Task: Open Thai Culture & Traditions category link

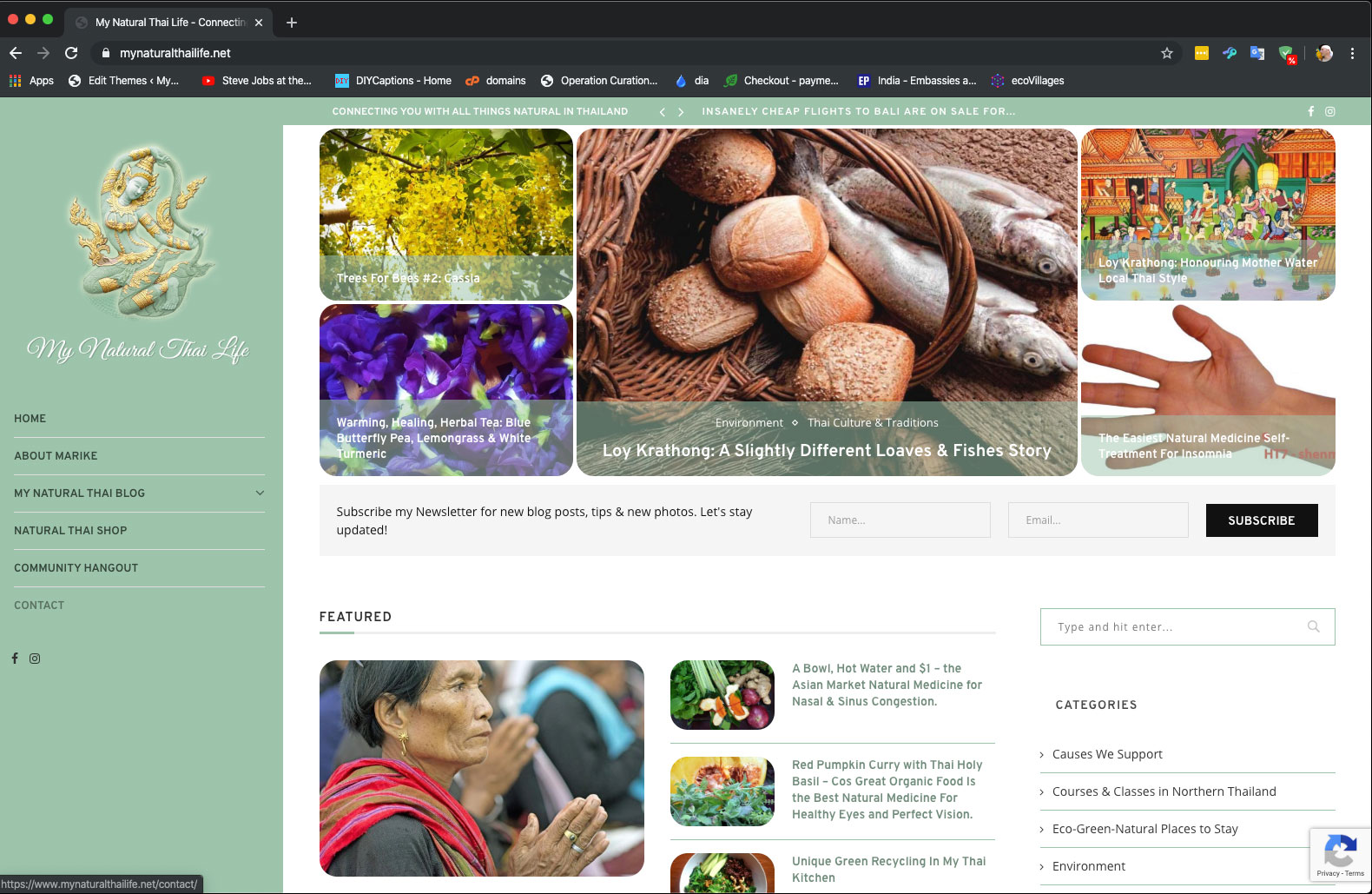Action: tap(873, 423)
